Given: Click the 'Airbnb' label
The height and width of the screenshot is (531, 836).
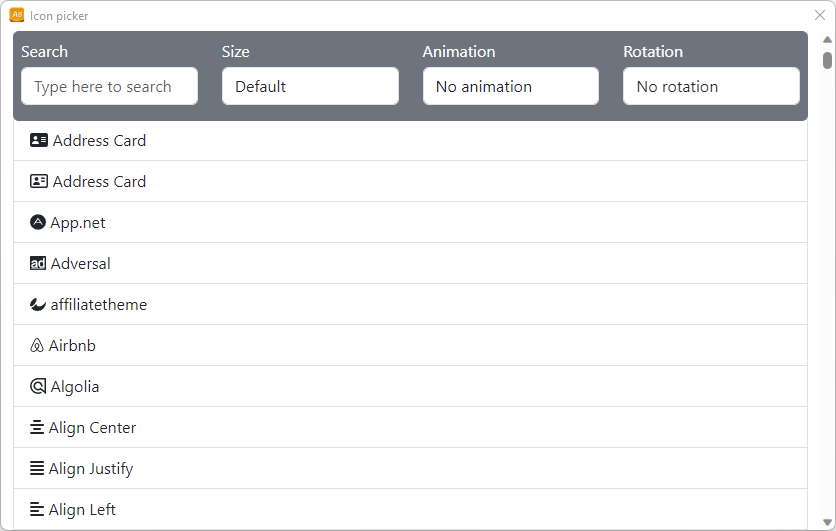Looking at the screenshot, I should pyautogui.click(x=72, y=345).
